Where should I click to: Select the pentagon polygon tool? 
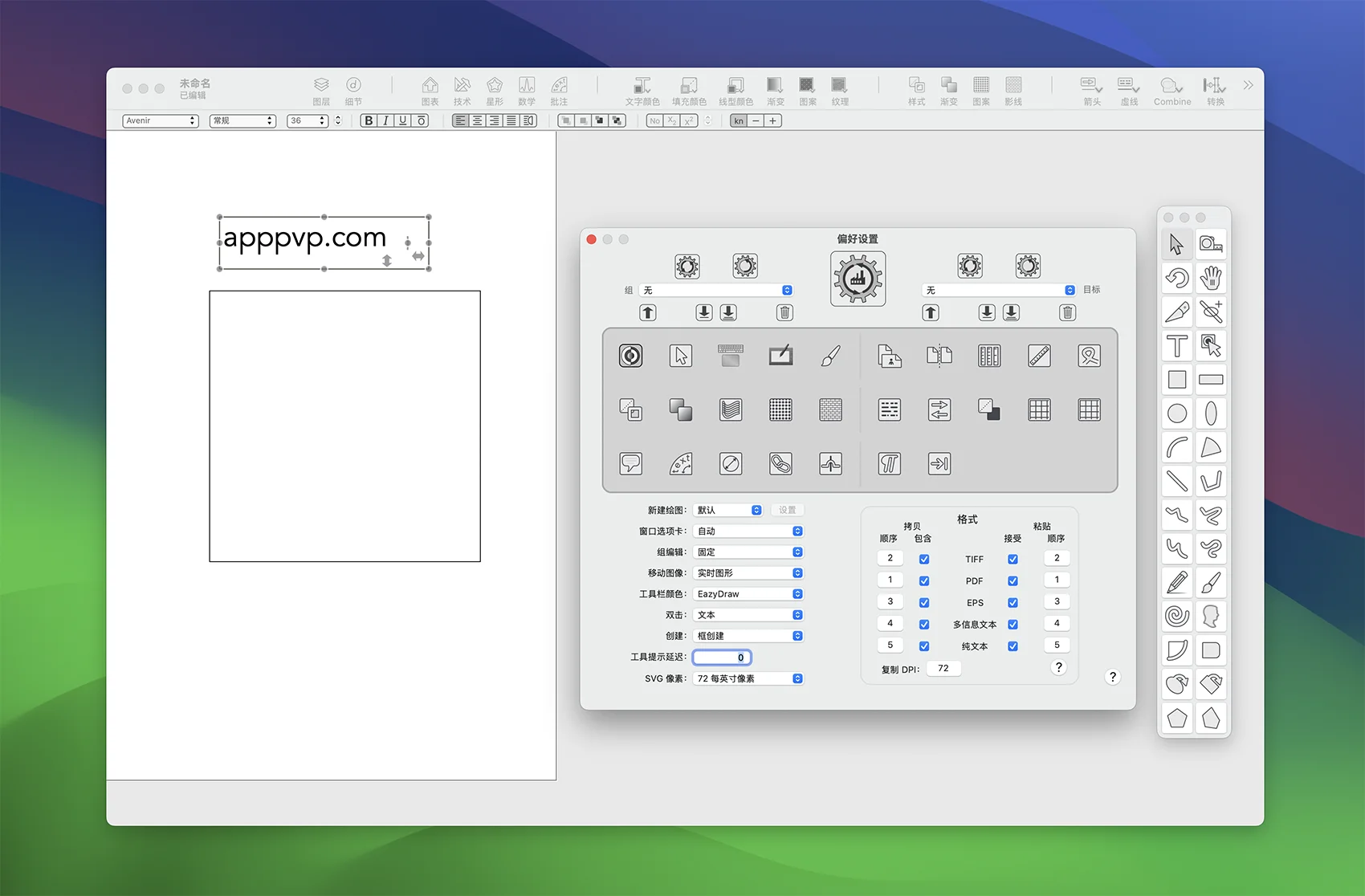(1177, 718)
